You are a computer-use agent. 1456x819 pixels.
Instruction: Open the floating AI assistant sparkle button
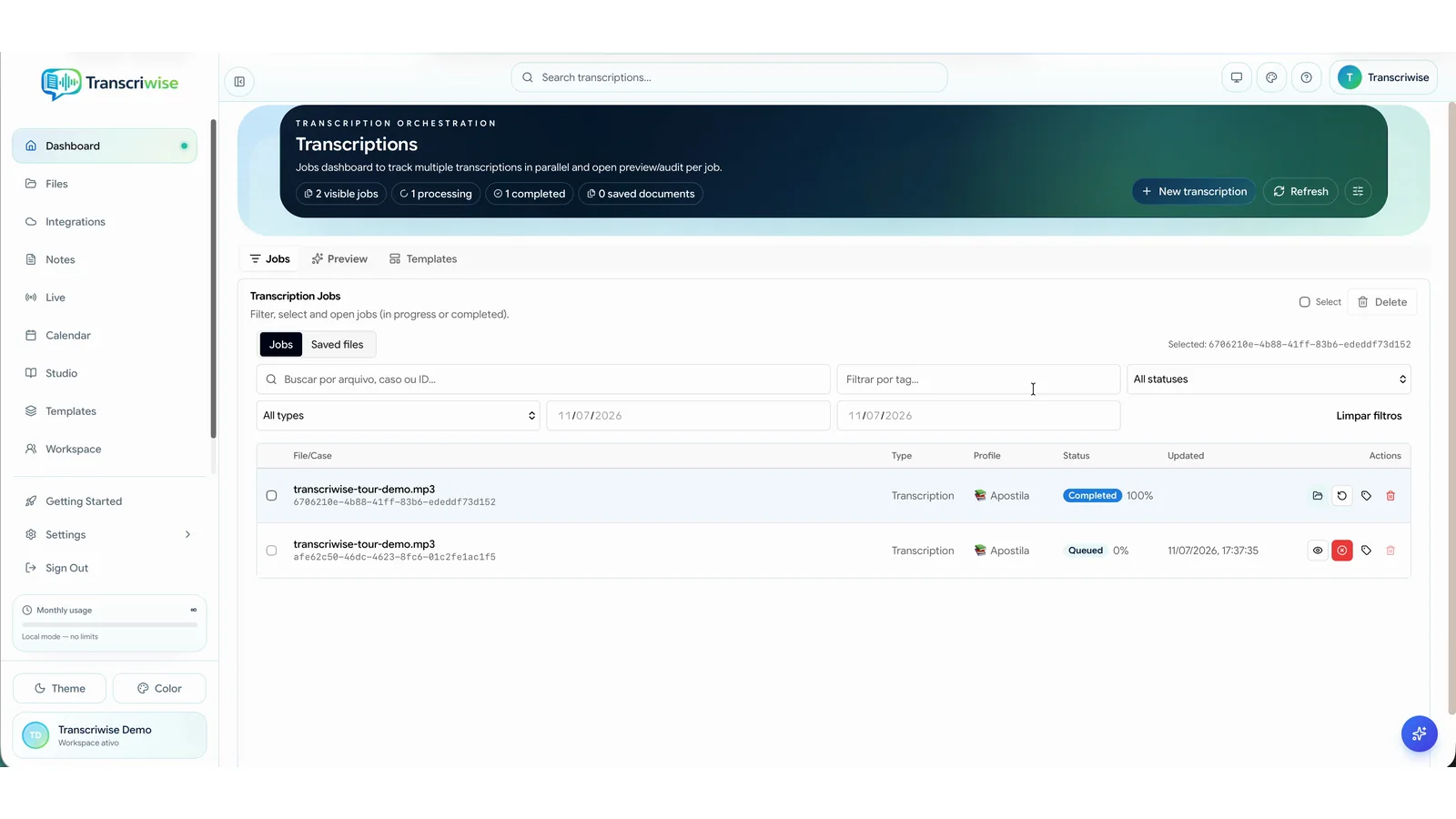click(1419, 733)
